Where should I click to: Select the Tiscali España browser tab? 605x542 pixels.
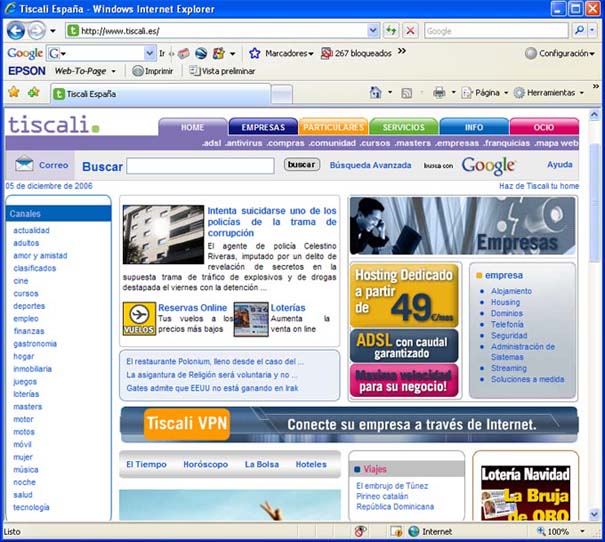[x=161, y=94]
